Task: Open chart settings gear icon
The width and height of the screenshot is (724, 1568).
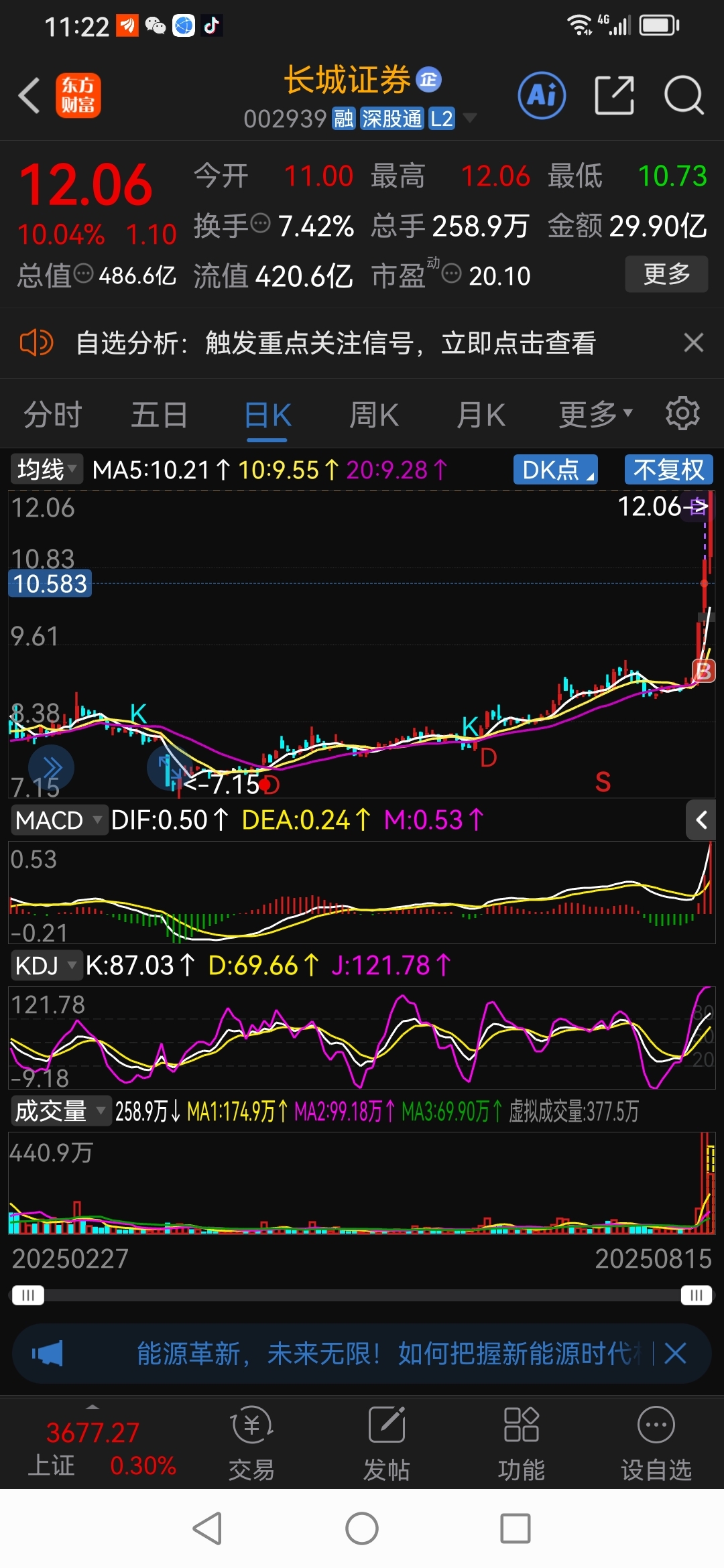Action: click(682, 413)
